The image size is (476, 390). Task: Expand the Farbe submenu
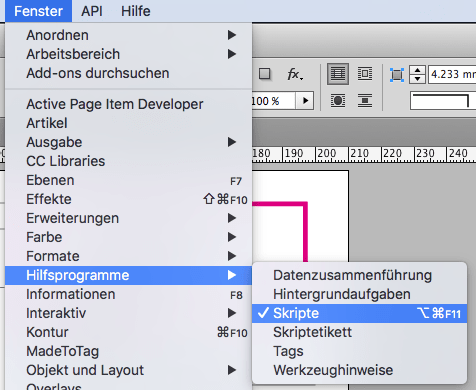[x=129, y=237]
